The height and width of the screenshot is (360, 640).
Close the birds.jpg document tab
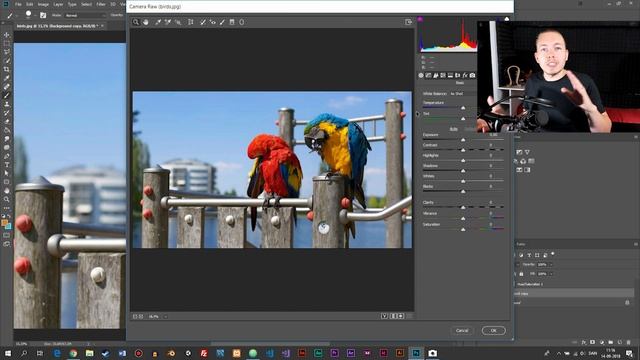(102, 26)
